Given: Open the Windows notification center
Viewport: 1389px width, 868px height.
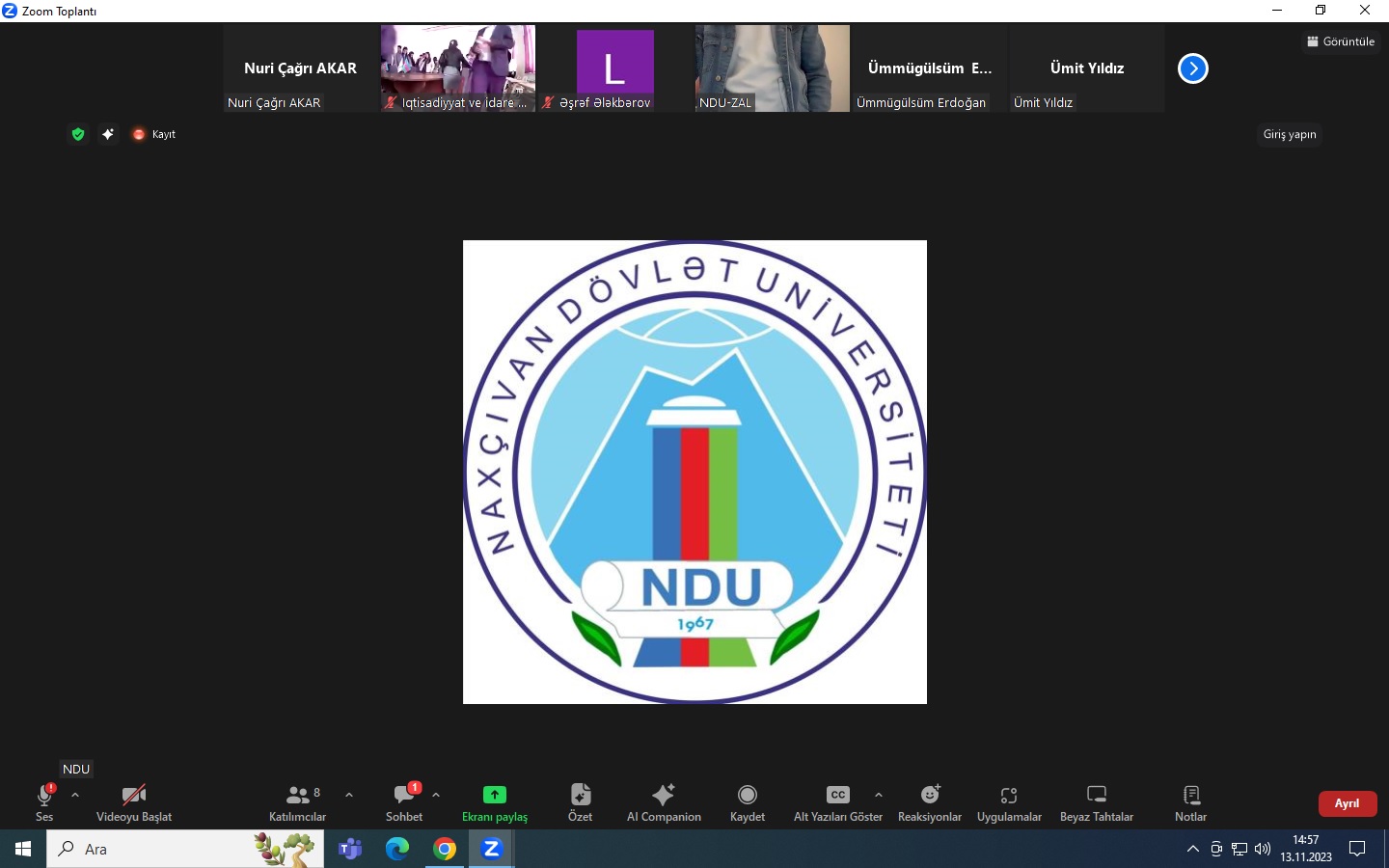Looking at the screenshot, I should pyautogui.click(x=1357, y=849).
